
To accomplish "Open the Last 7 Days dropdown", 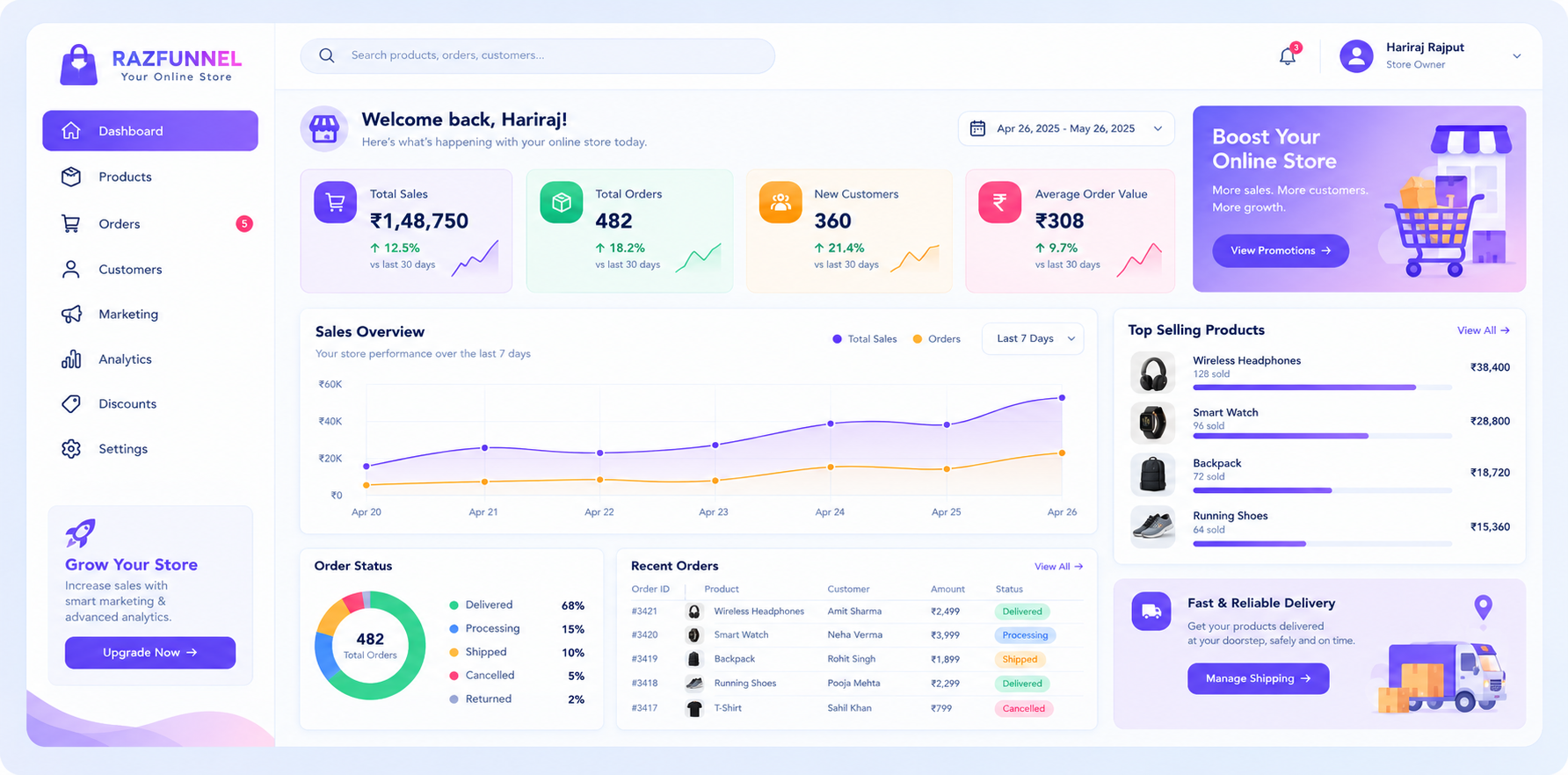I will click(1033, 339).
